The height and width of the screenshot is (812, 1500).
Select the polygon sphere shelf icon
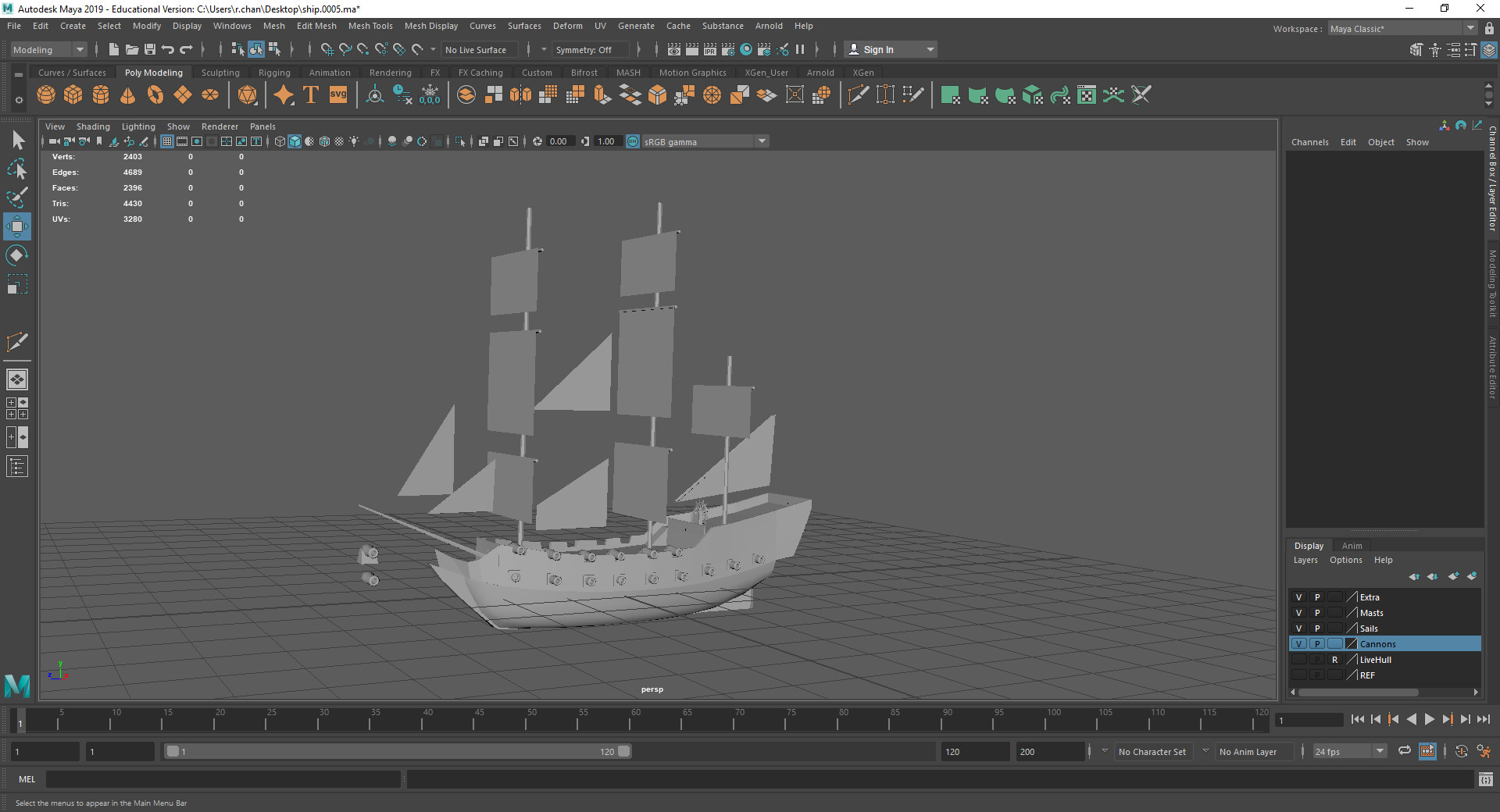click(x=46, y=95)
